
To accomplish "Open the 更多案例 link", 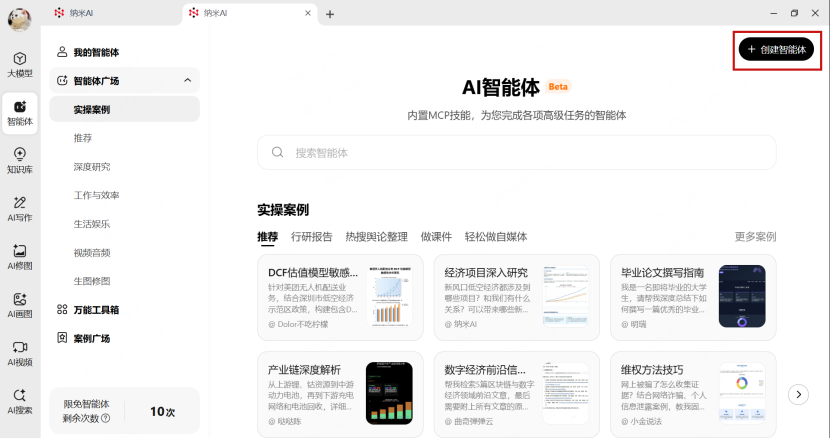I will click(x=755, y=237).
